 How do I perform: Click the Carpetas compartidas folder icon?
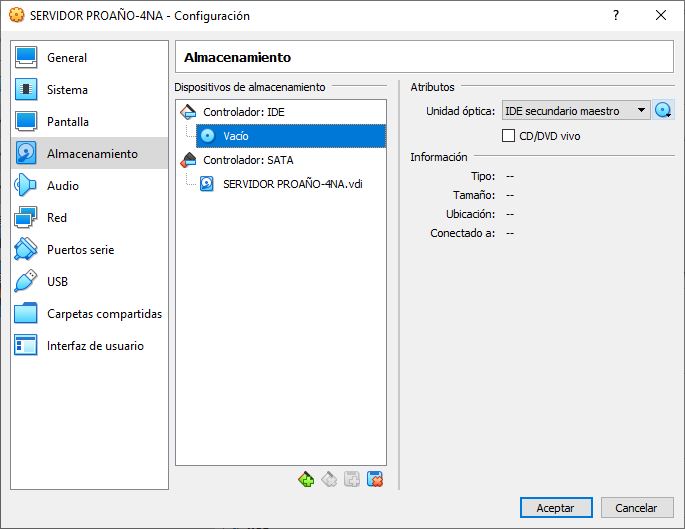[x=26, y=313]
